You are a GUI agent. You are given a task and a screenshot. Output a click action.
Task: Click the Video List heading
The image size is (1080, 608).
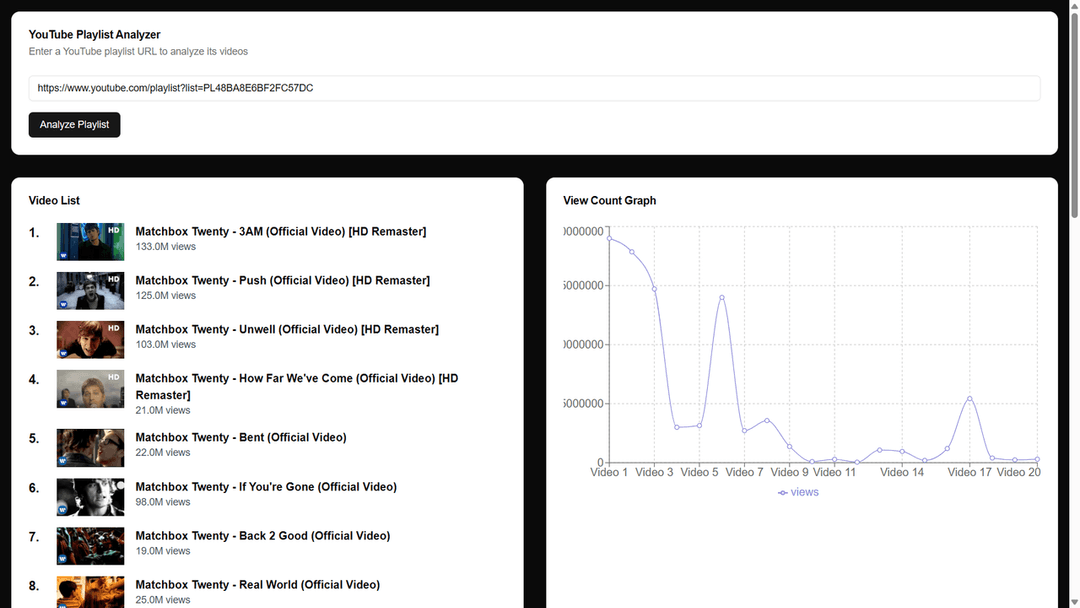54,200
